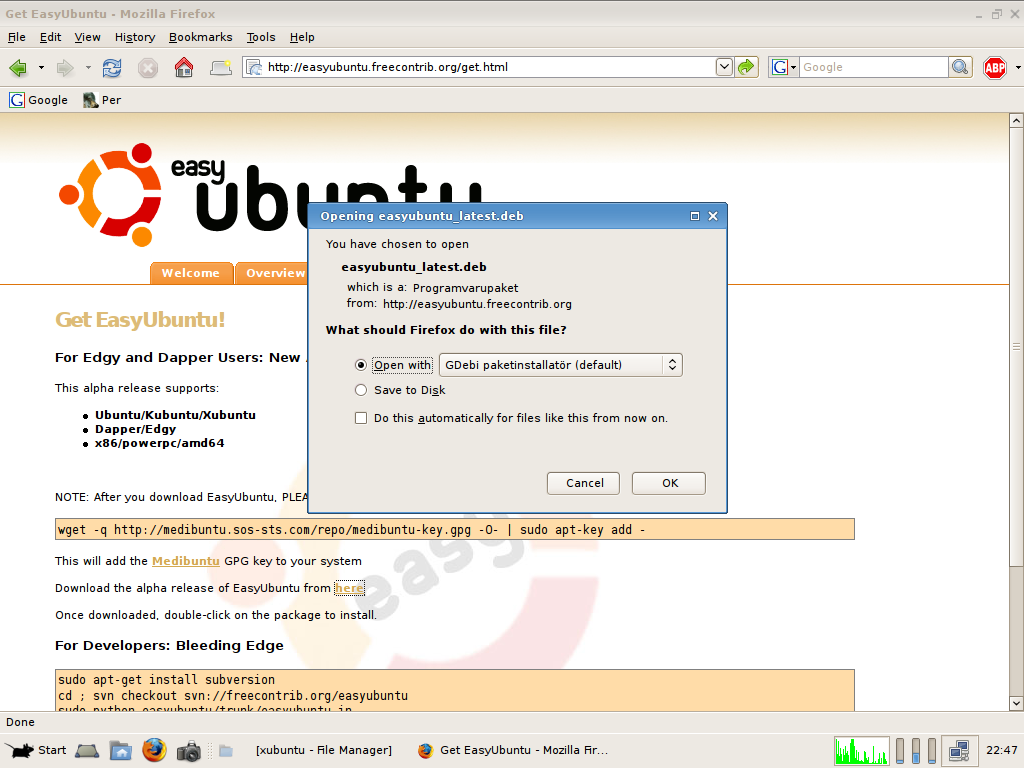Open the File menu

[16, 37]
